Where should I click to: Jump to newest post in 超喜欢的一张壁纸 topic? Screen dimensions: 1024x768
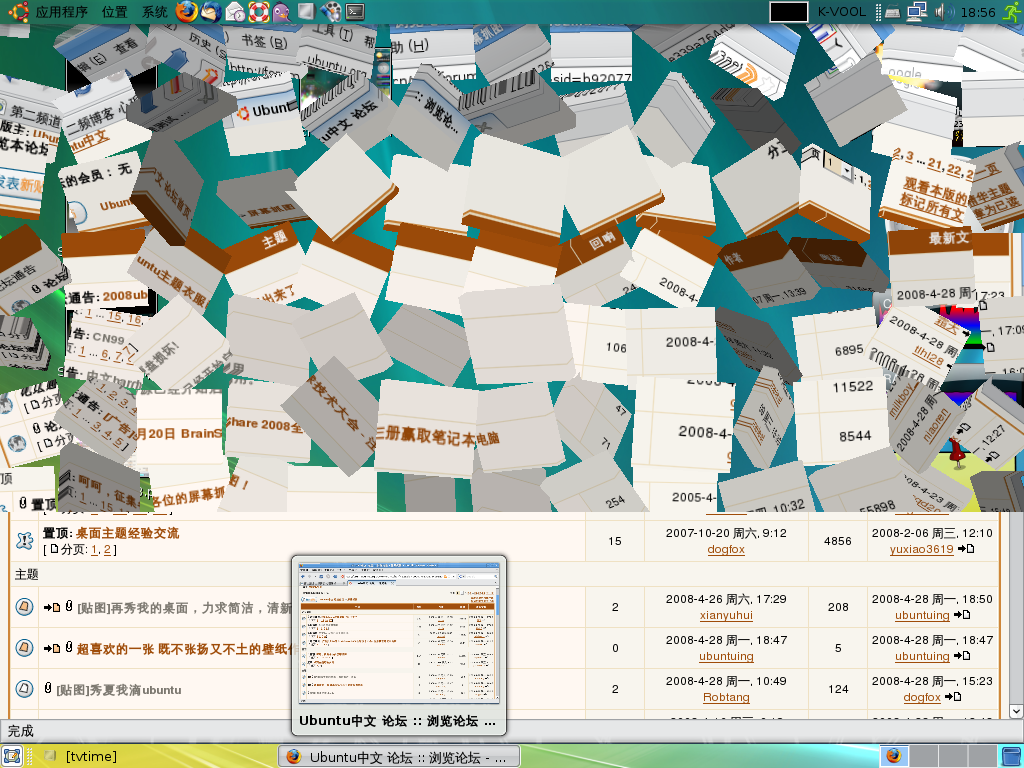click(52, 648)
